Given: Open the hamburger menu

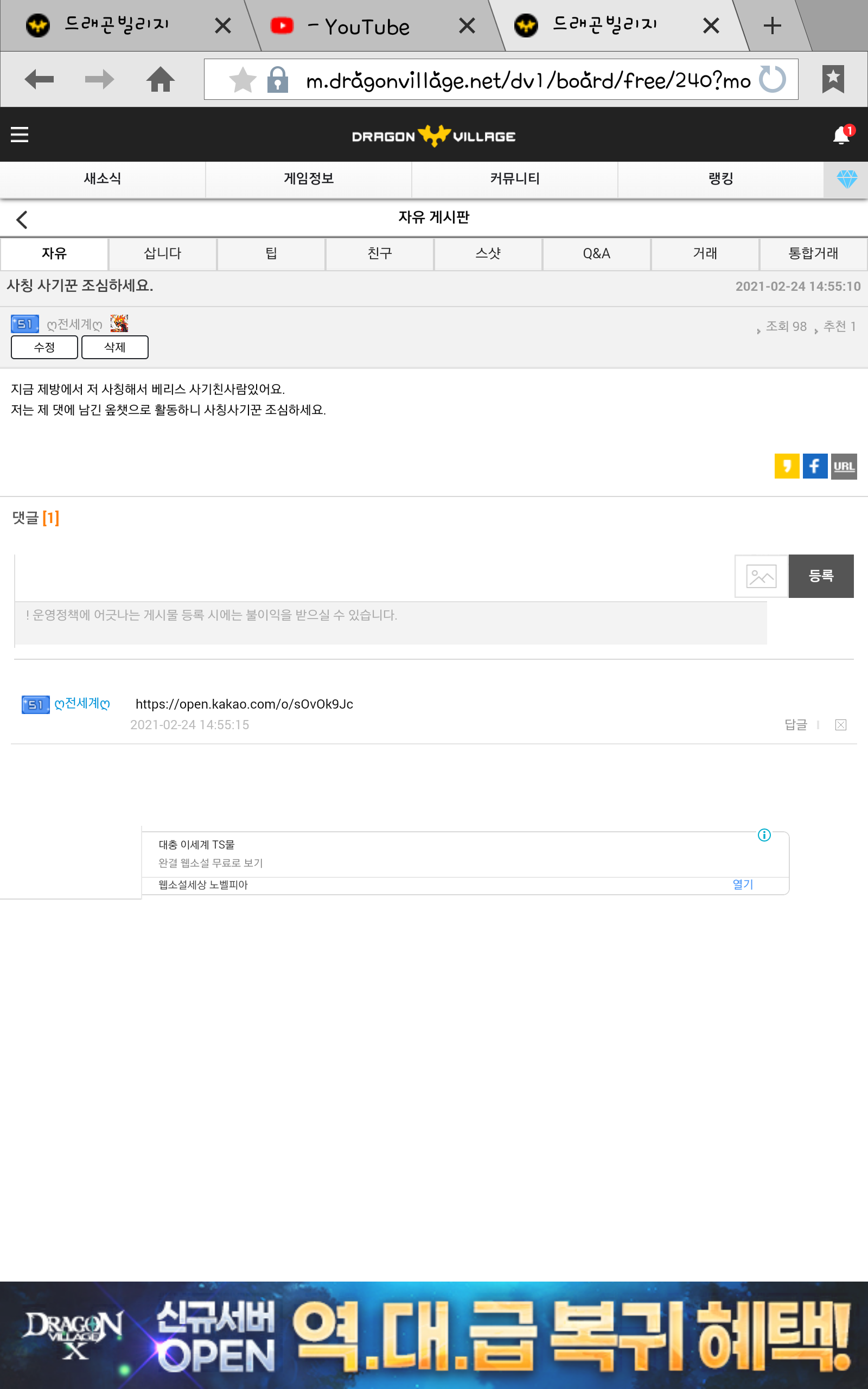Looking at the screenshot, I should point(20,135).
